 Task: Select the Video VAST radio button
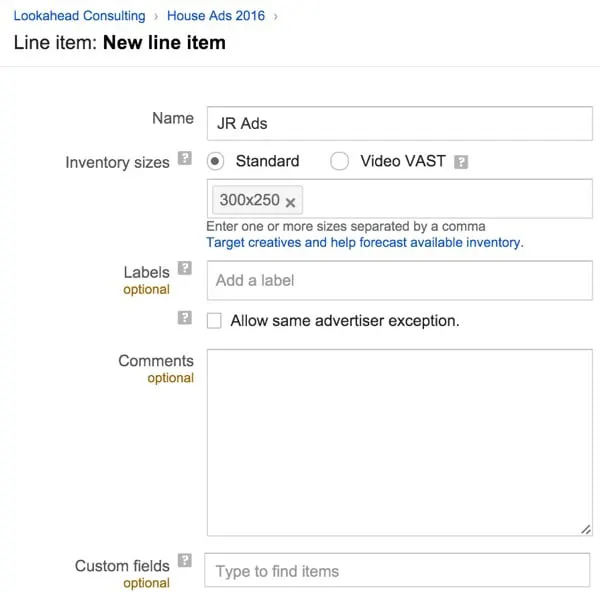tap(339, 161)
